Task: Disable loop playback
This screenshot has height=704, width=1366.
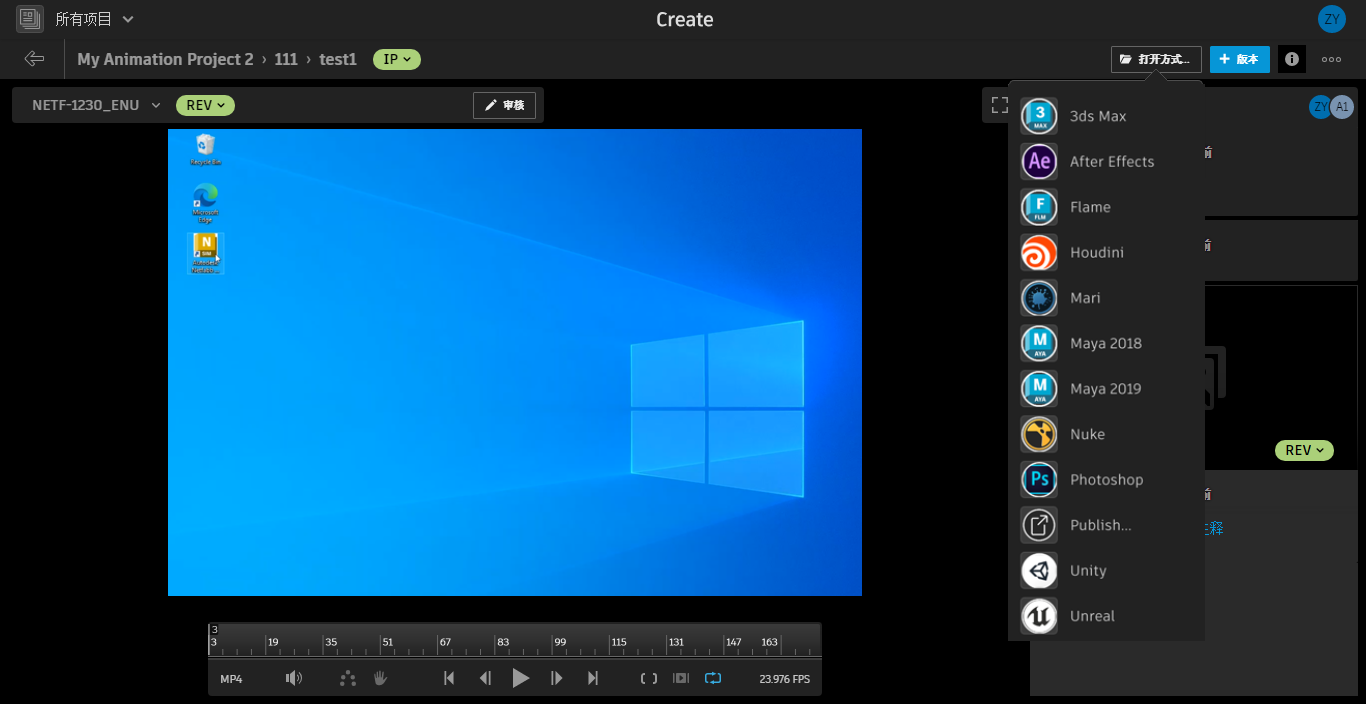Action: tap(712, 678)
